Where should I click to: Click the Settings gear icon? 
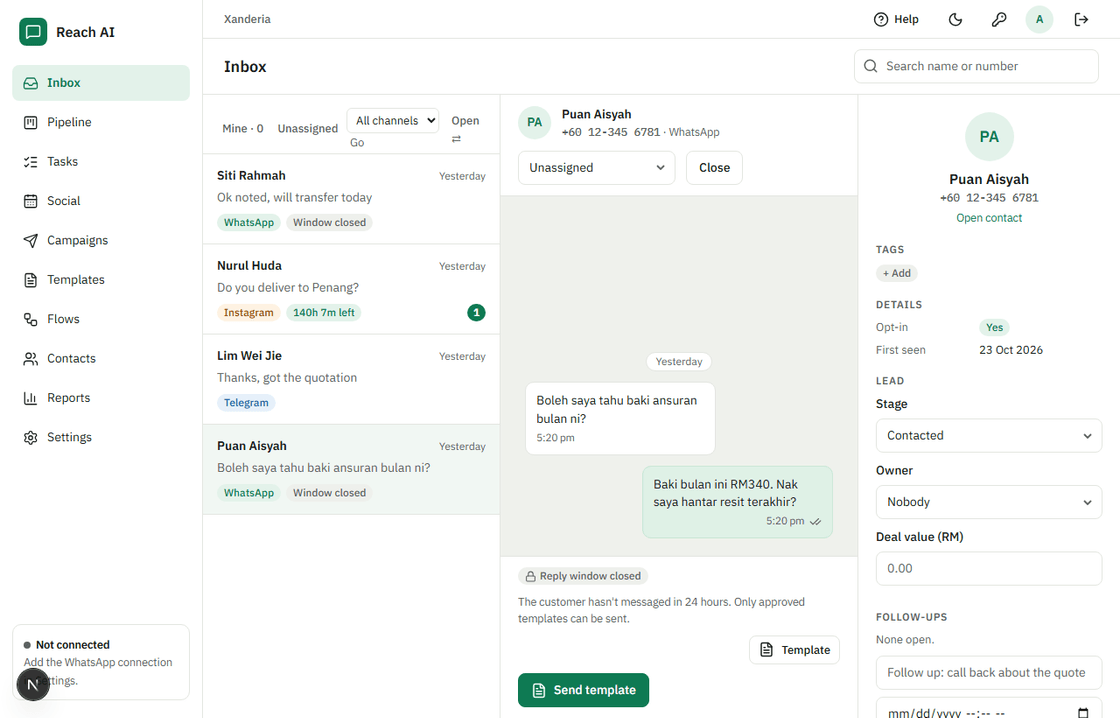click(30, 437)
